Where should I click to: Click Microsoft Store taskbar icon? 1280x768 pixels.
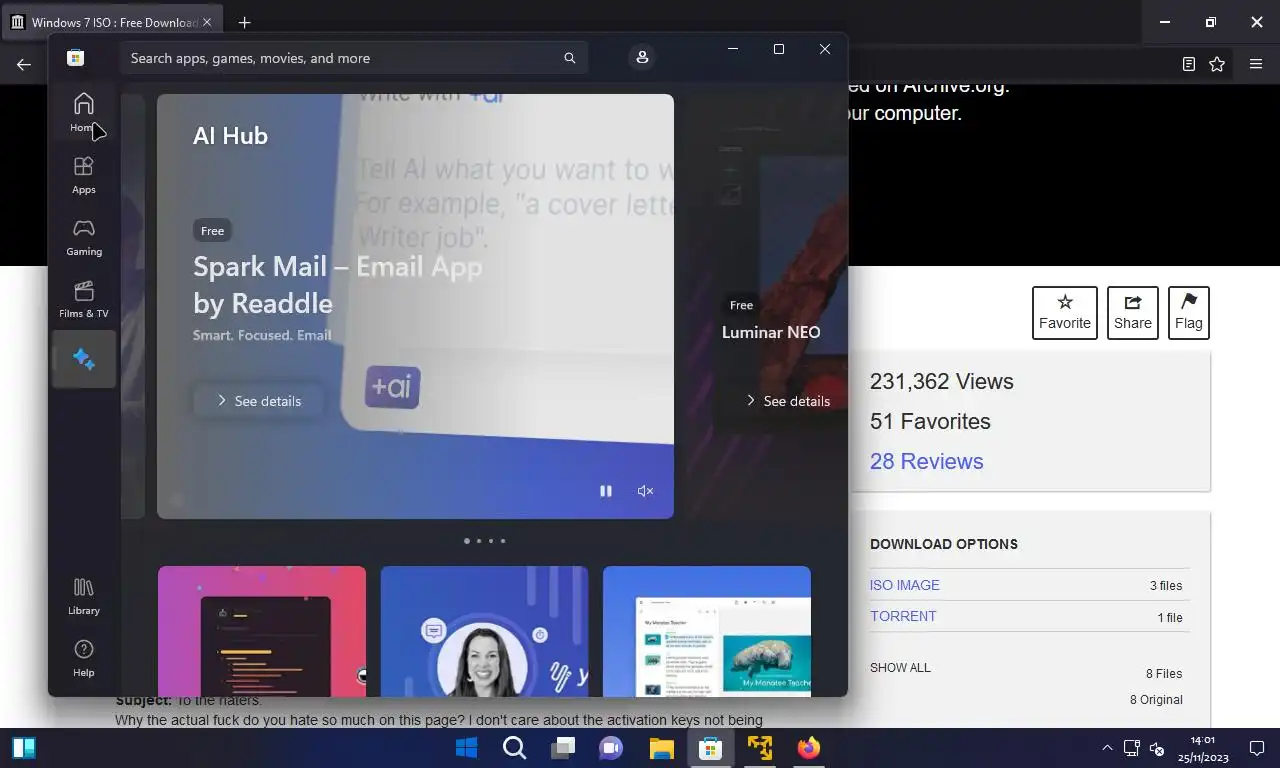click(x=710, y=748)
